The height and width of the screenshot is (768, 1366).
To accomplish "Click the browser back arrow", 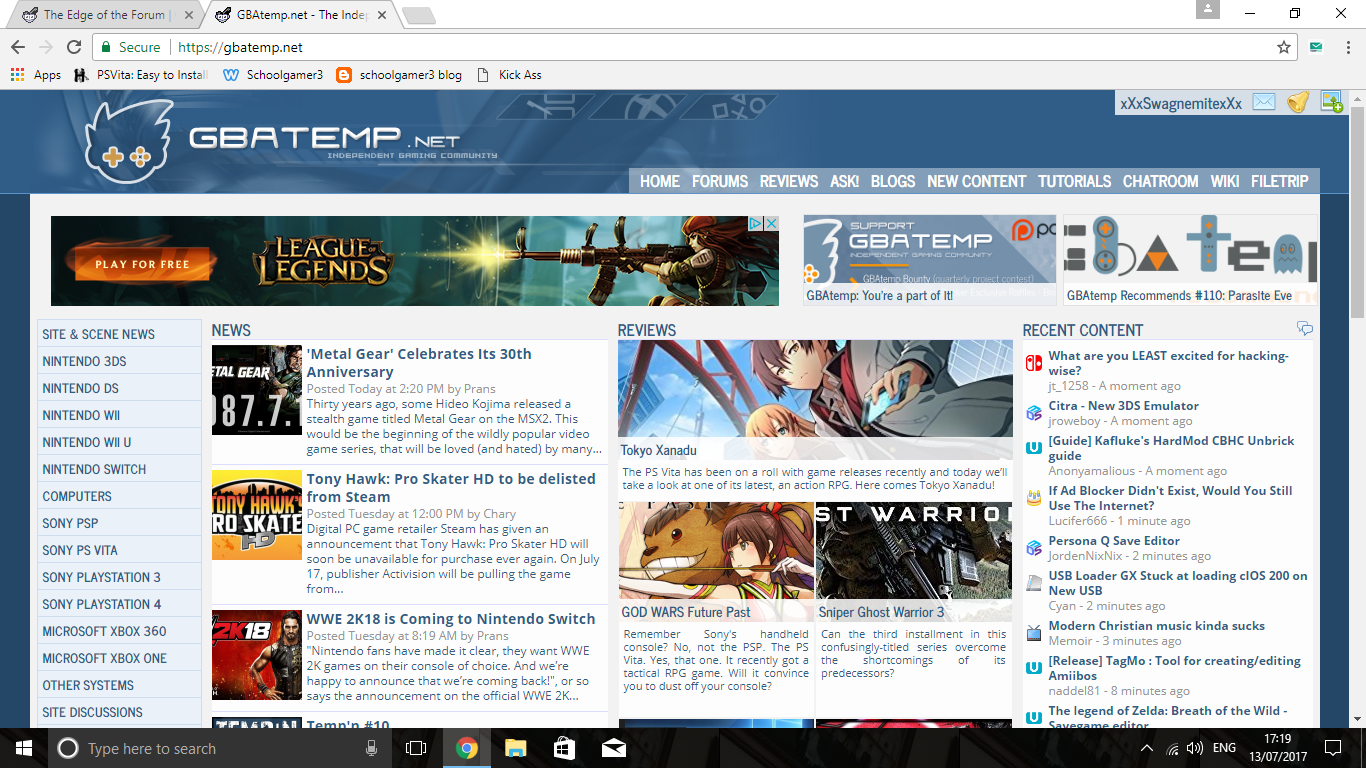I will (x=18, y=47).
